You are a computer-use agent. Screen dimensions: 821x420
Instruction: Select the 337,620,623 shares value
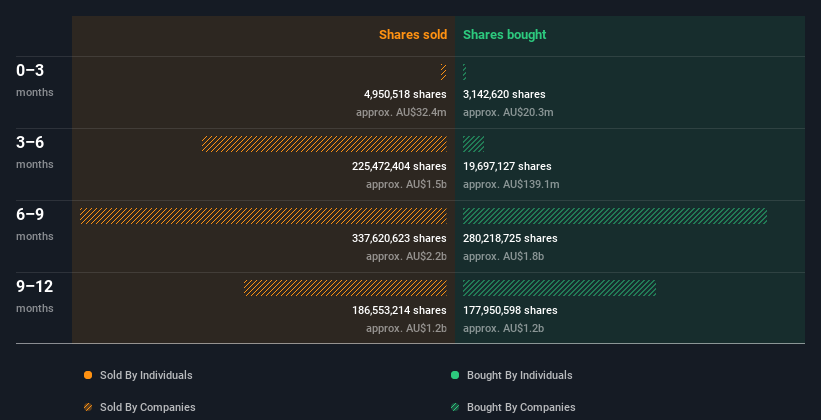point(400,238)
